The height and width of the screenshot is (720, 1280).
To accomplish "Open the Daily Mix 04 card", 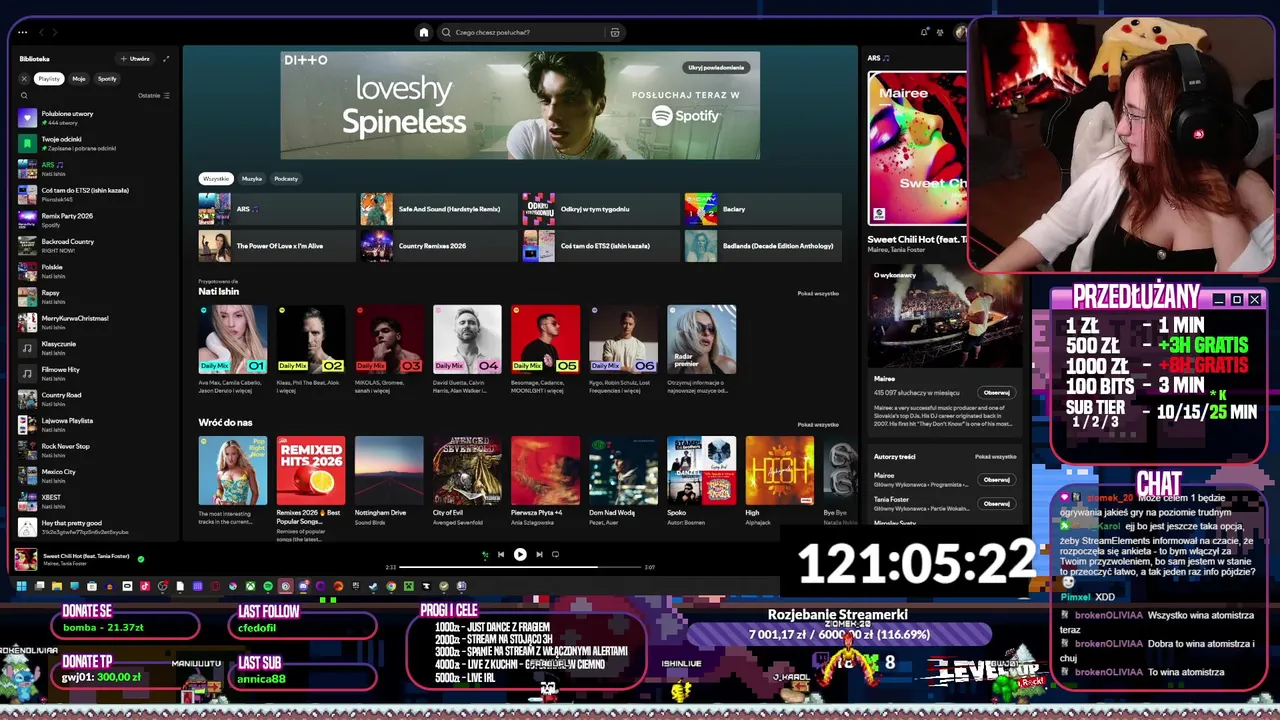I will (x=467, y=349).
